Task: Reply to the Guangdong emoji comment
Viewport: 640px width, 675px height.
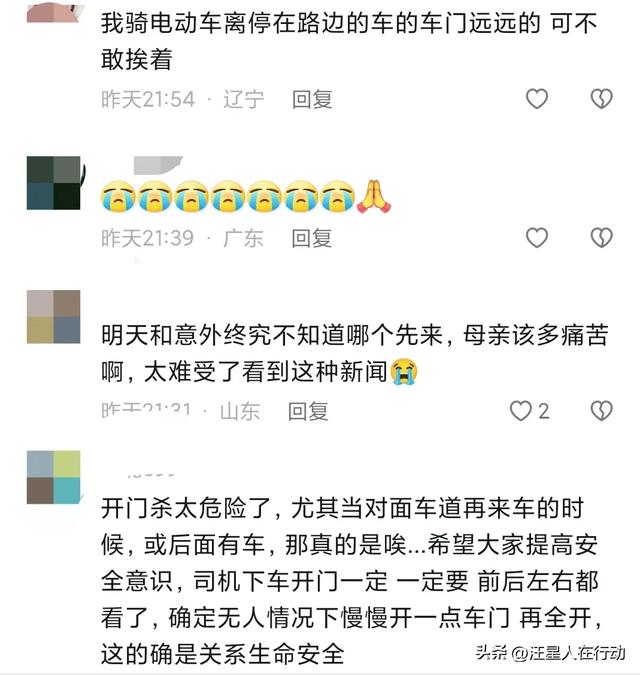Action: [312, 238]
